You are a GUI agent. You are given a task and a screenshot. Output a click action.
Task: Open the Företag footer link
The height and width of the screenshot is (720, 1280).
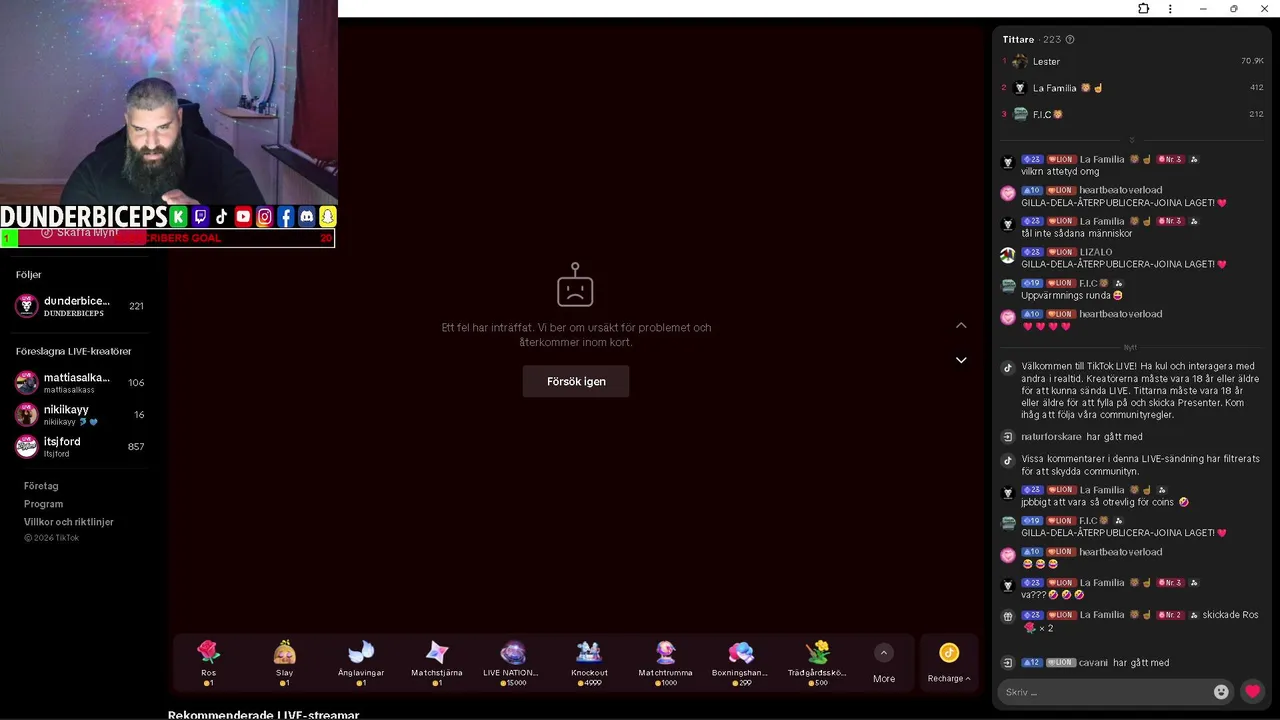point(41,486)
